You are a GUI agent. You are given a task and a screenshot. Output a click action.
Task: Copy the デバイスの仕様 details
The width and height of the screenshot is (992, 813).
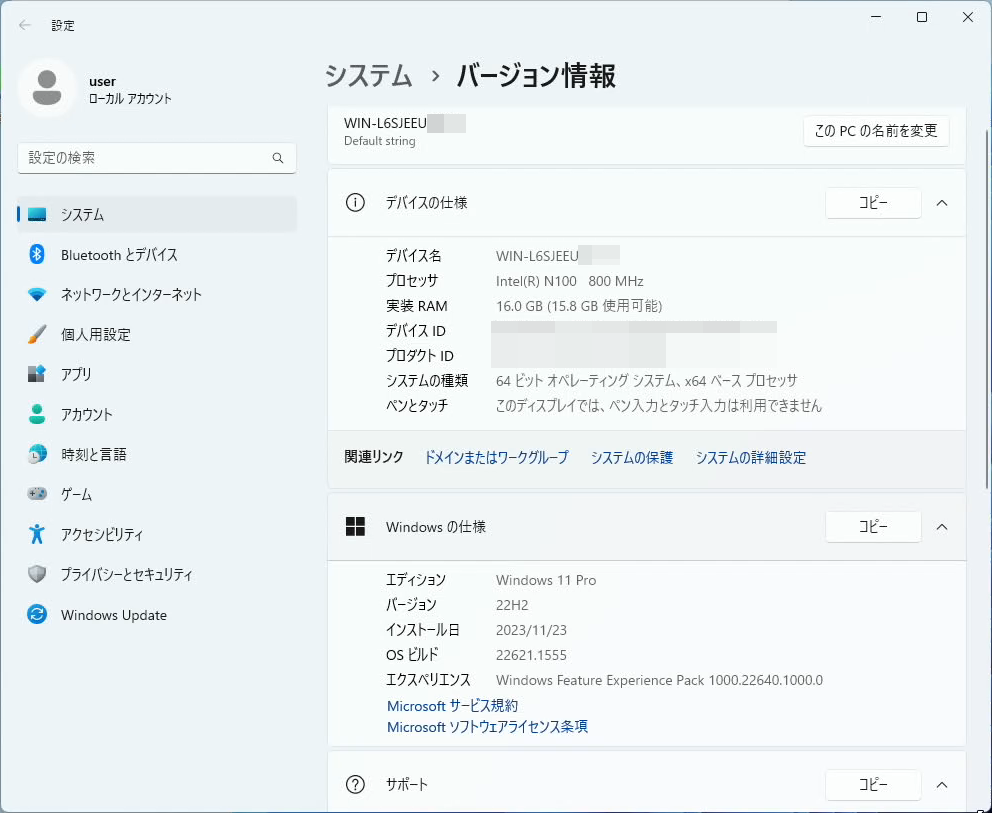point(873,203)
